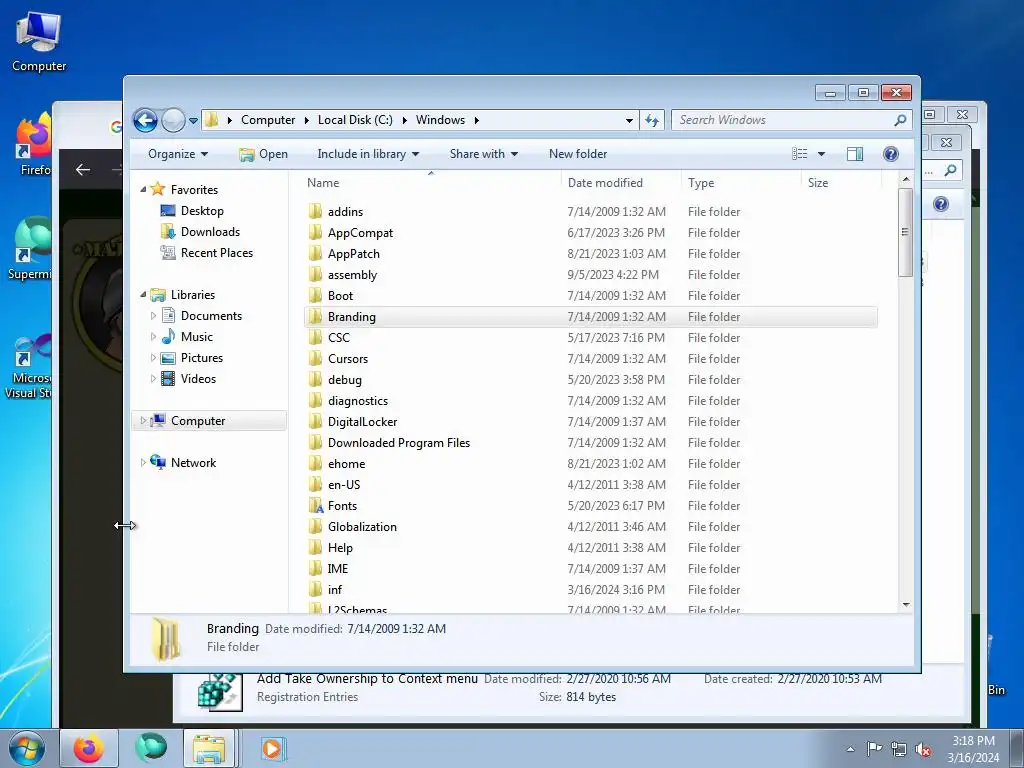Click the ehome folder name
The image size is (1024, 768).
pos(346,464)
